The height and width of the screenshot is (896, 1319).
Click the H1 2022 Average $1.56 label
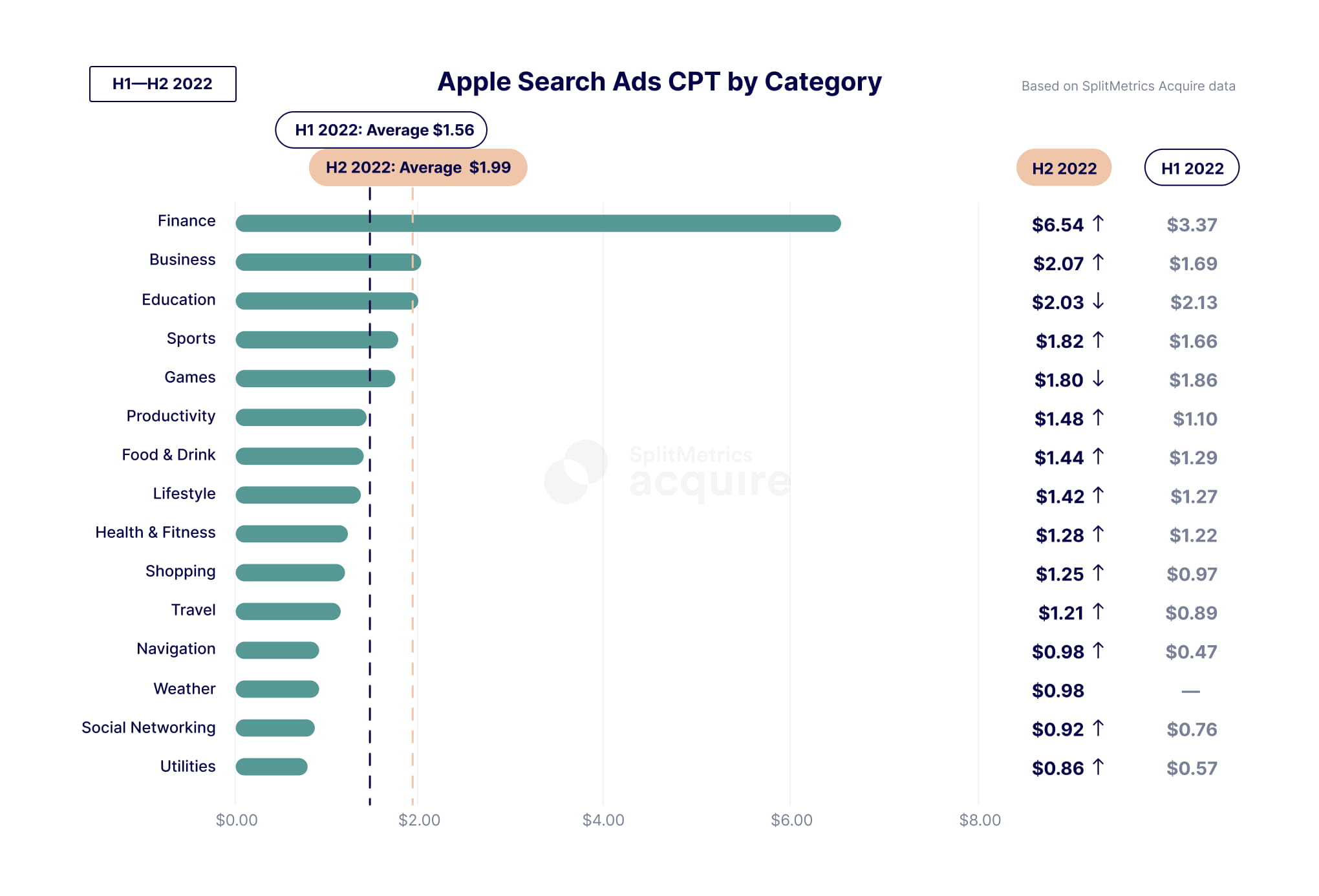(381, 130)
